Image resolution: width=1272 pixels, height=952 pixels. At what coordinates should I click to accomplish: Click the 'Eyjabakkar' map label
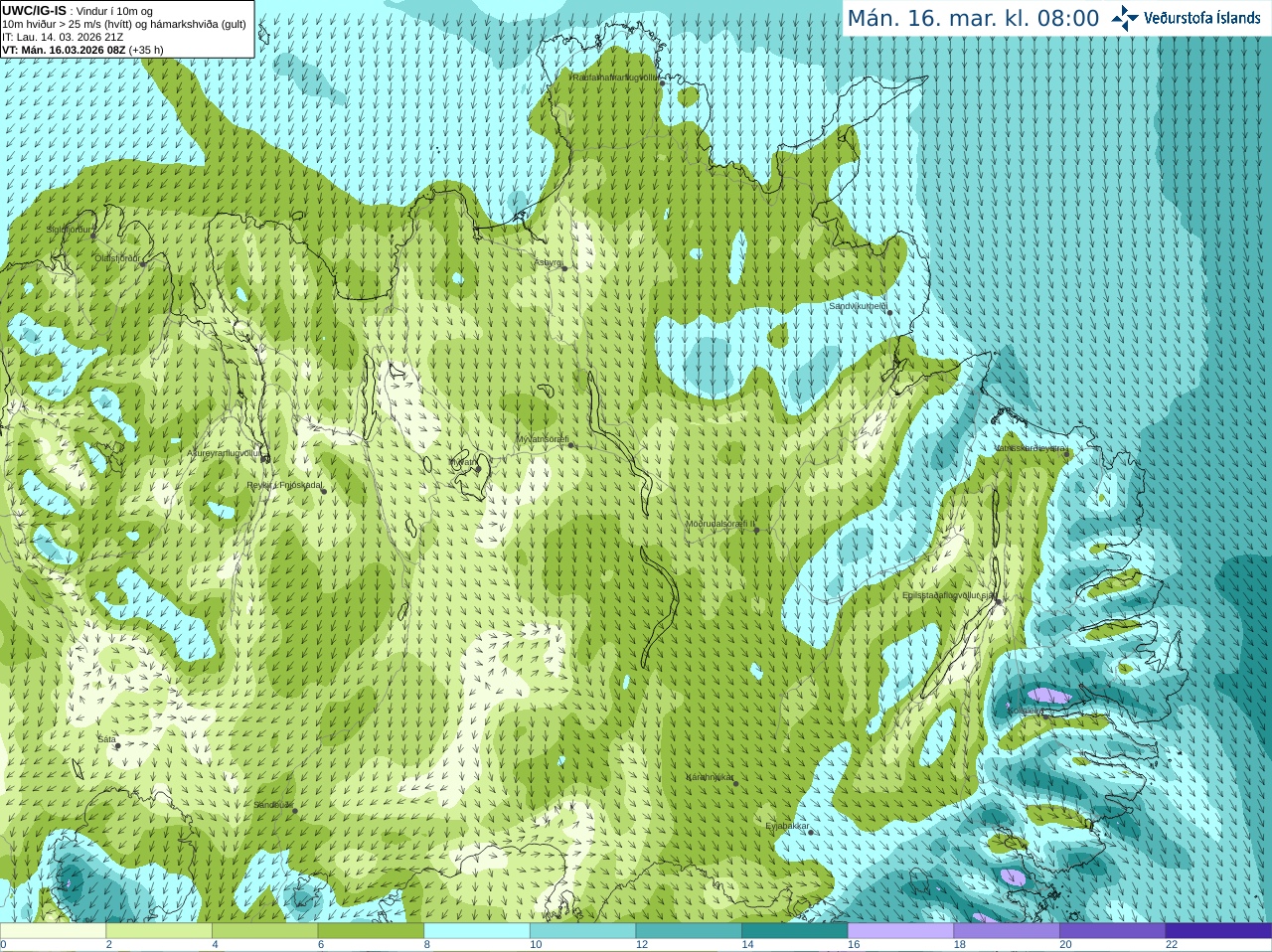point(787,826)
